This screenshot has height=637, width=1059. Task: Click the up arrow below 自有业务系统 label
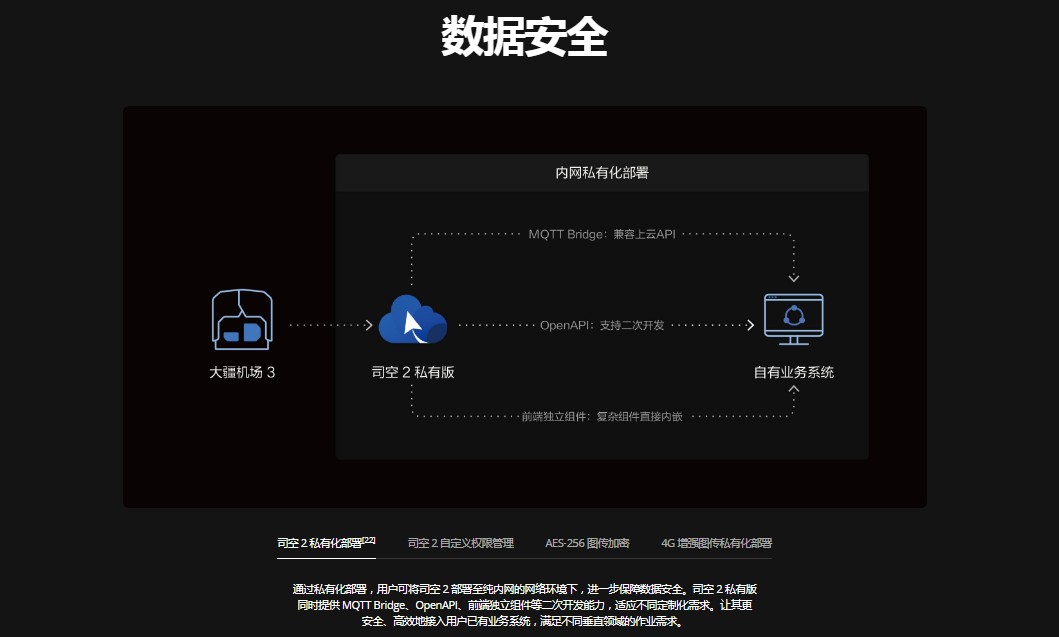tap(794, 389)
